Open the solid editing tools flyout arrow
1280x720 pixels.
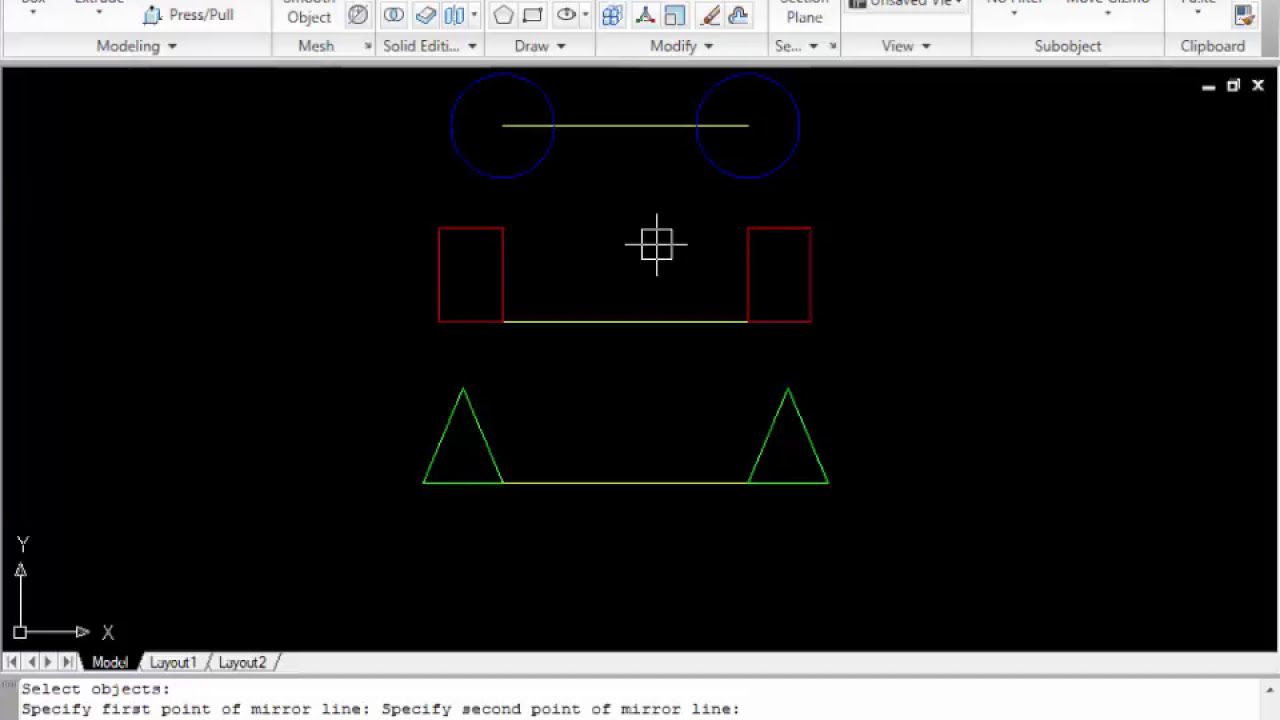tap(474, 15)
